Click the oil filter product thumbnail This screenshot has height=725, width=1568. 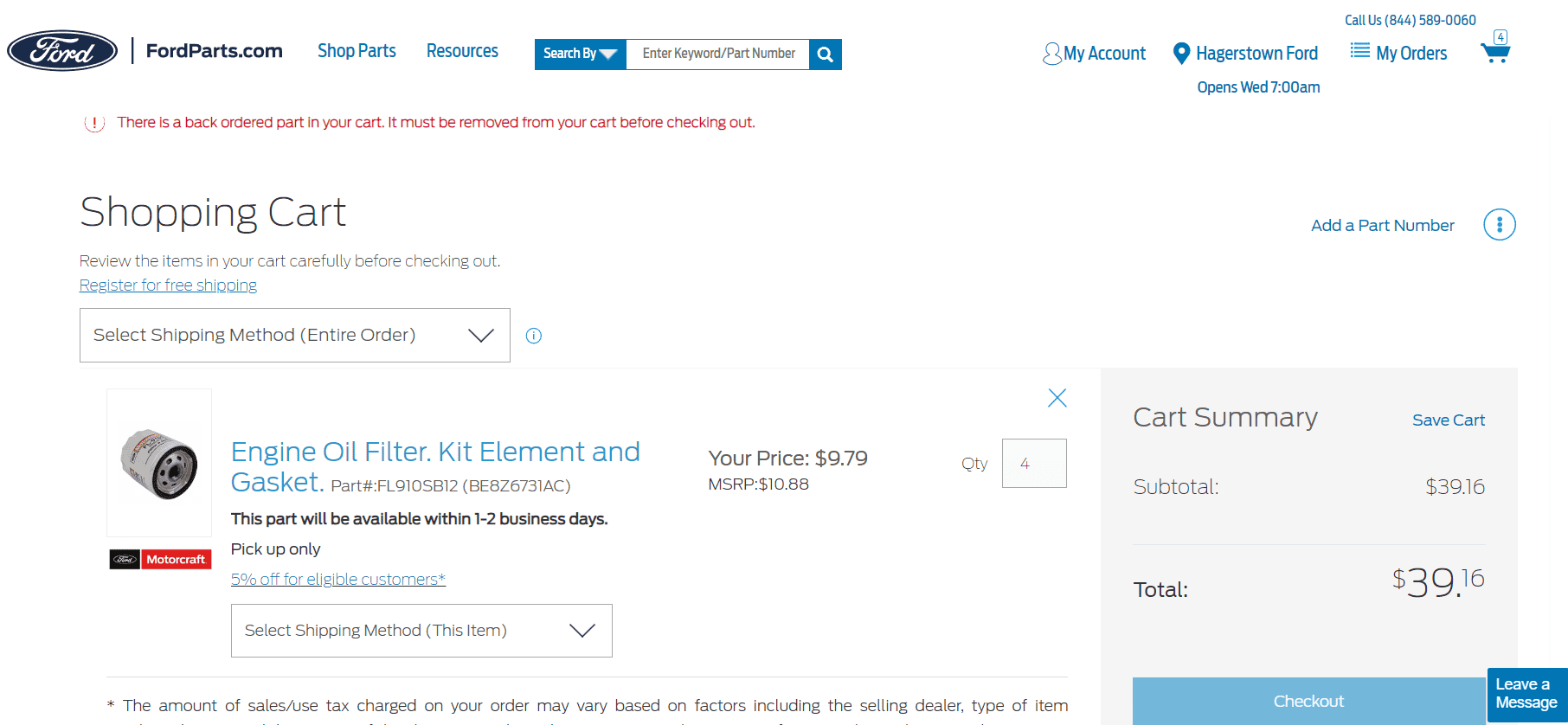[x=159, y=464]
